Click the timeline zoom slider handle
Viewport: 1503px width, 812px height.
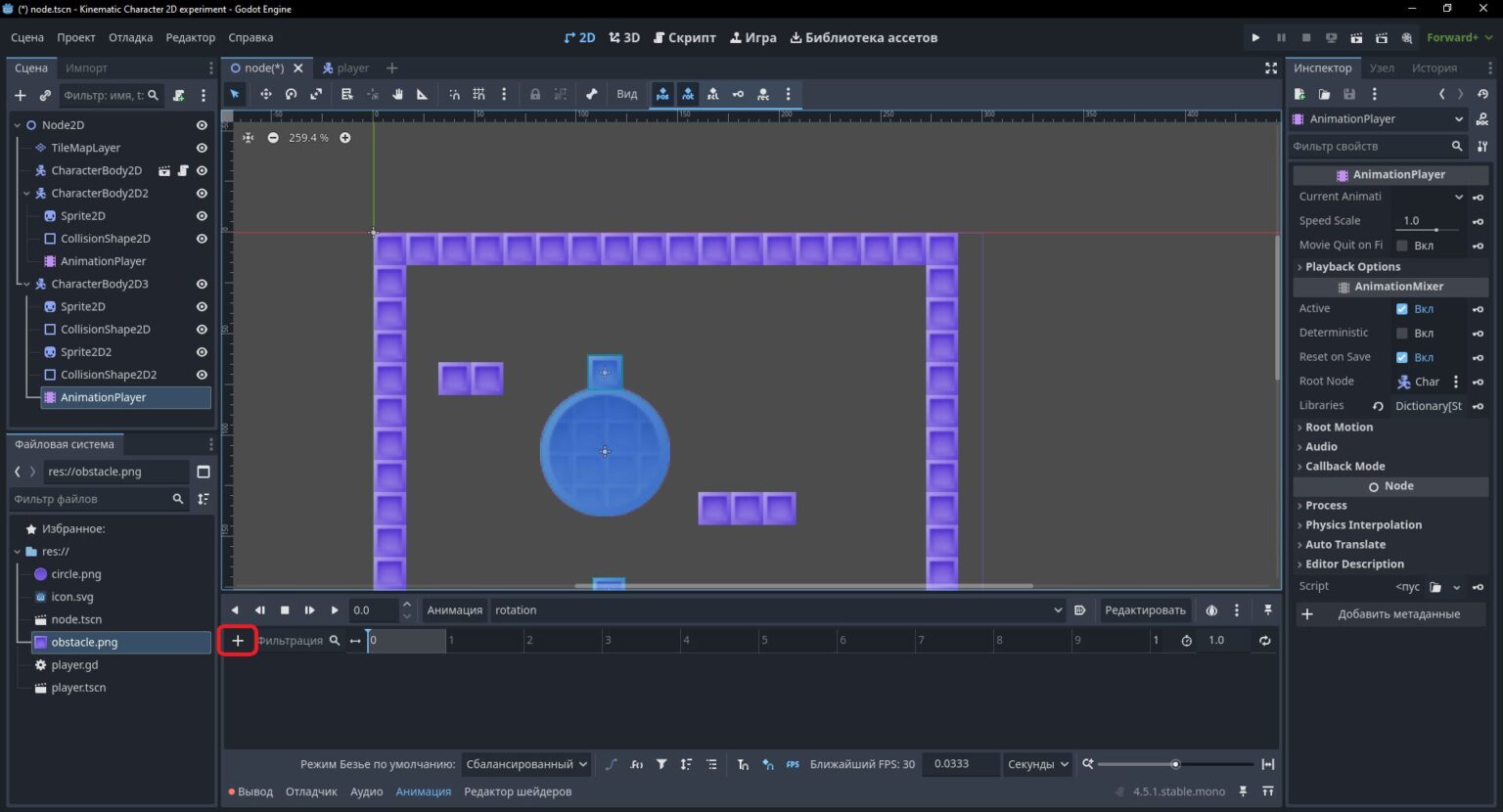(1175, 764)
